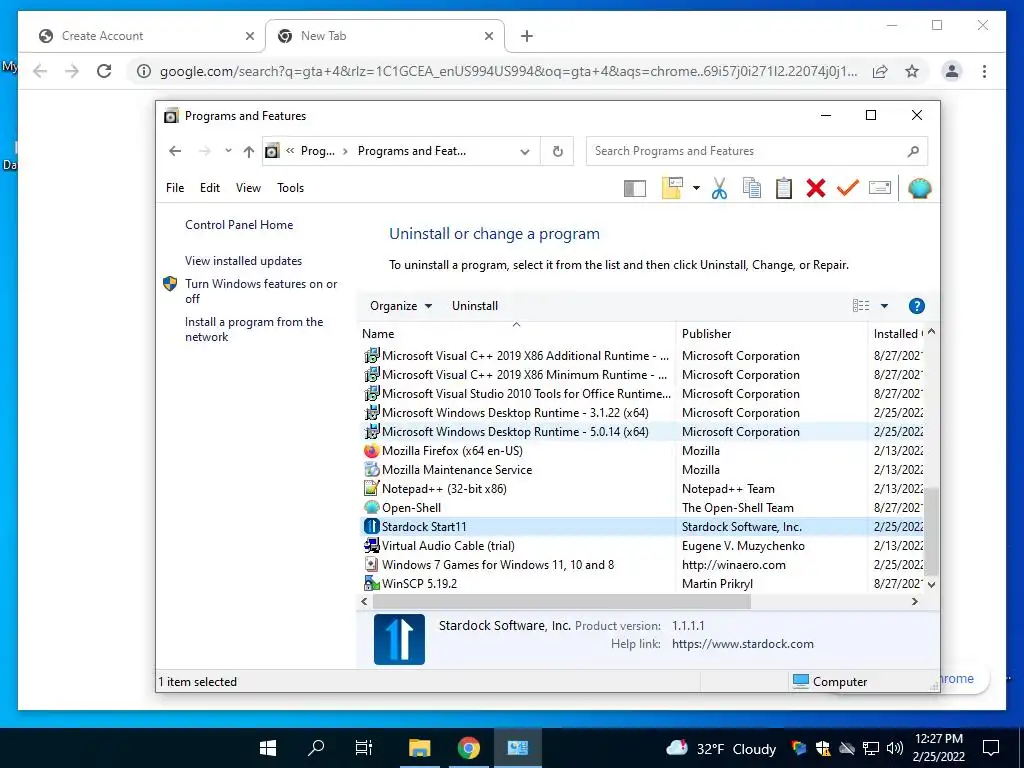Open File Explorer from the taskbar
Viewport: 1024px width, 768px height.
click(419, 748)
